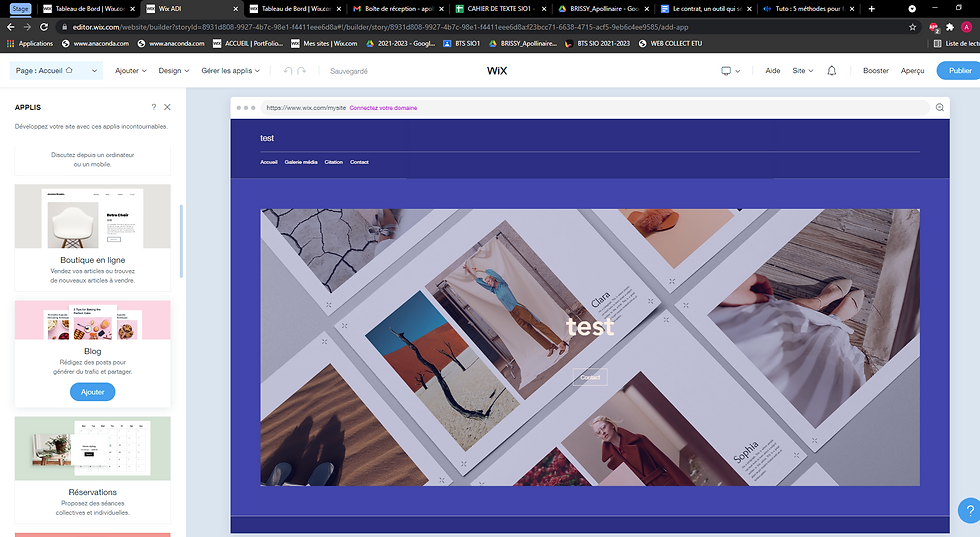Click the Galerie média navigation link
The width and height of the screenshot is (980, 537).
[x=301, y=162]
